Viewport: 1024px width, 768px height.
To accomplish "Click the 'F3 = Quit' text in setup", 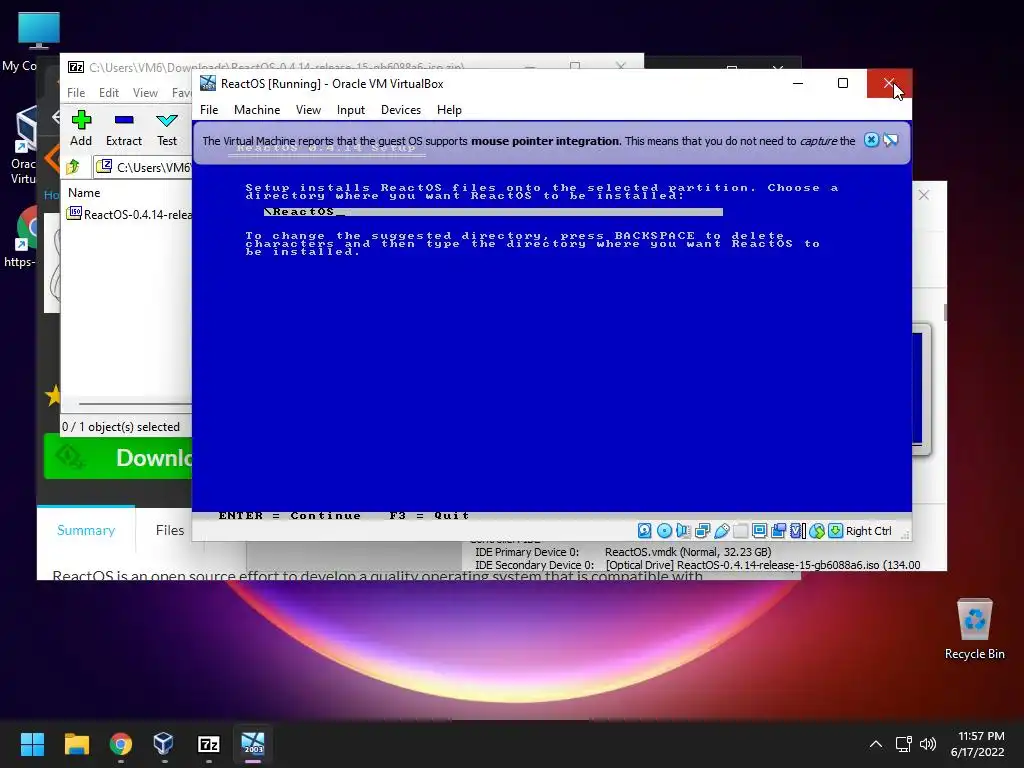I will tap(429, 515).
